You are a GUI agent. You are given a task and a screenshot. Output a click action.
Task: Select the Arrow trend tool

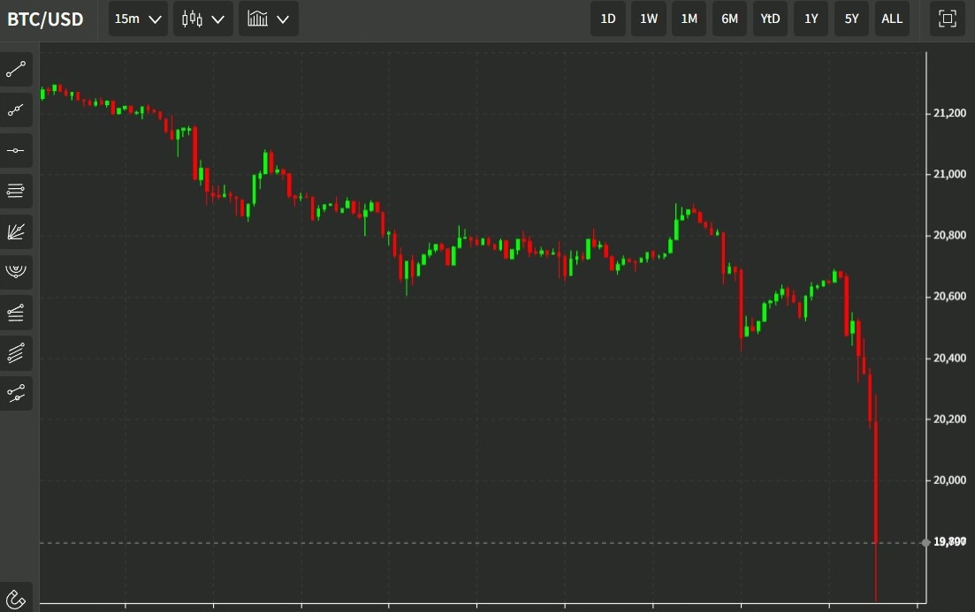tap(16, 109)
